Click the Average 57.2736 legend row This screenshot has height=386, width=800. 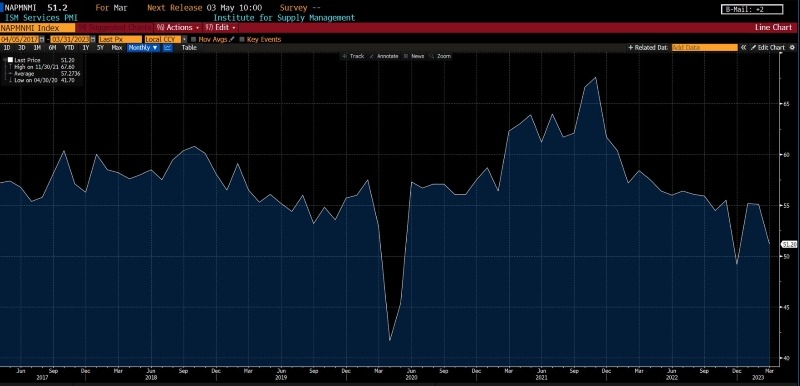(x=47, y=73)
